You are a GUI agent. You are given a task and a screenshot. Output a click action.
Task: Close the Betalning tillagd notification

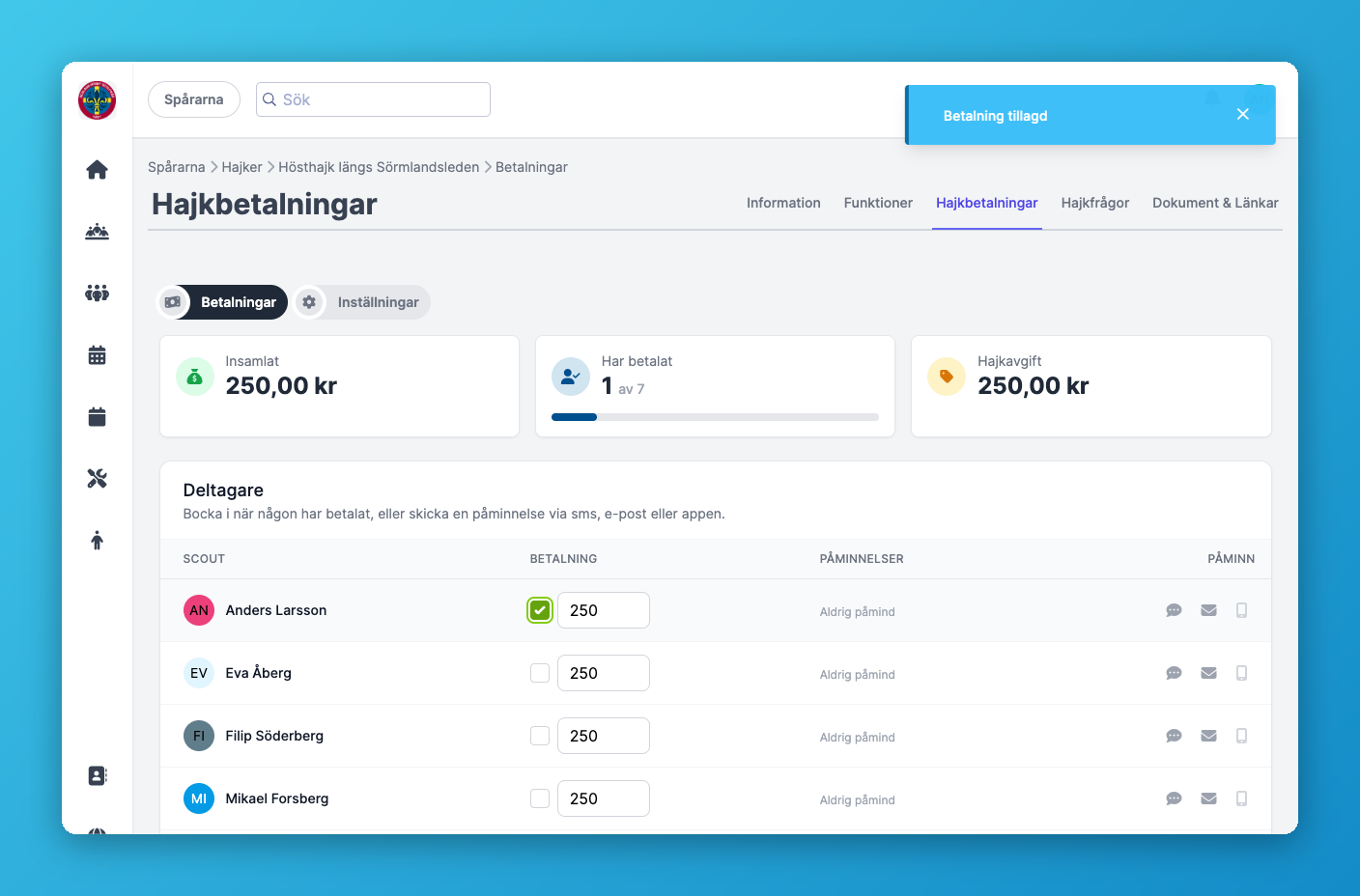1243,114
